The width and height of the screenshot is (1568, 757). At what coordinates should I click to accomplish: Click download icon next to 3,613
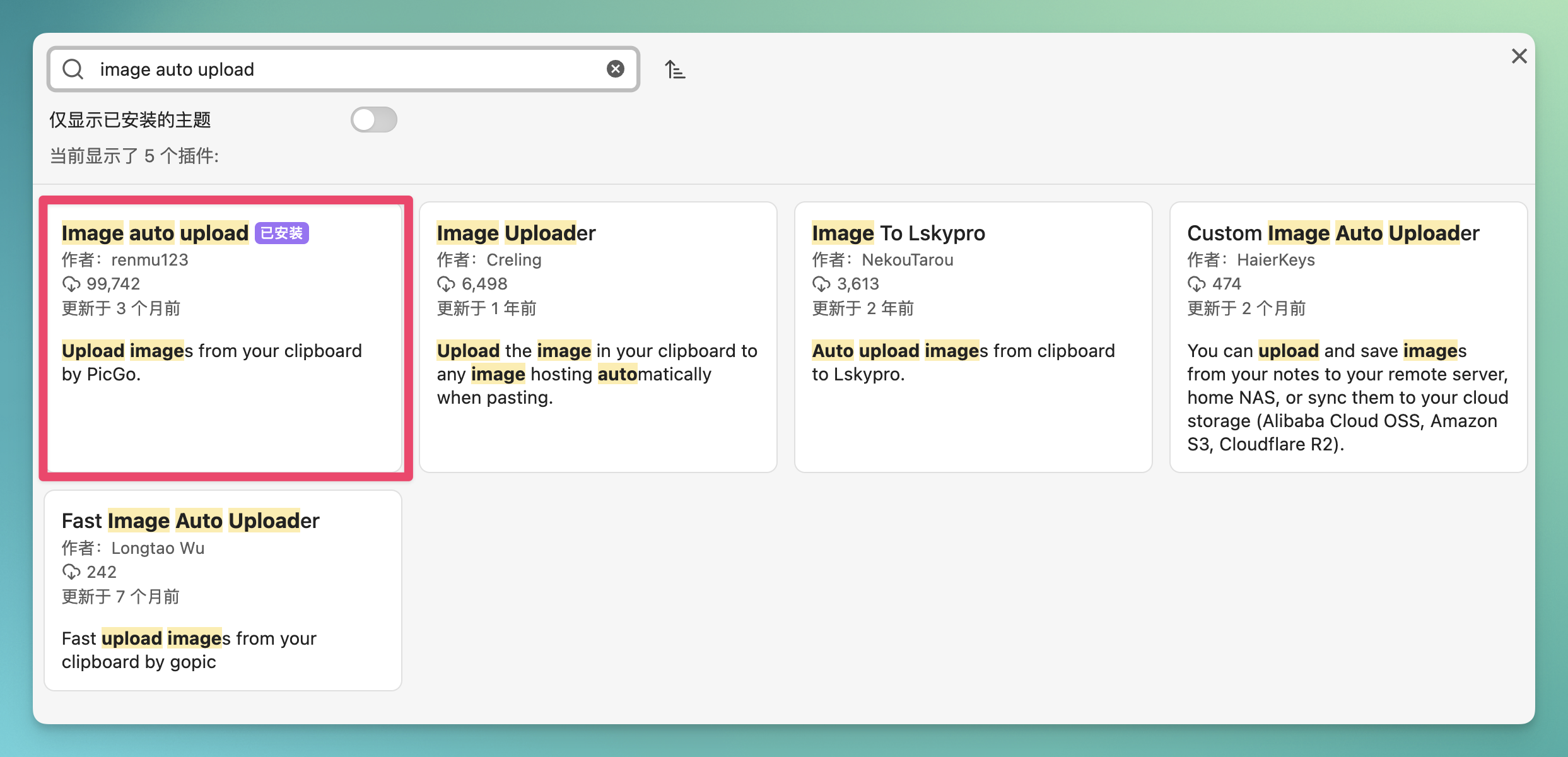coord(821,285)
